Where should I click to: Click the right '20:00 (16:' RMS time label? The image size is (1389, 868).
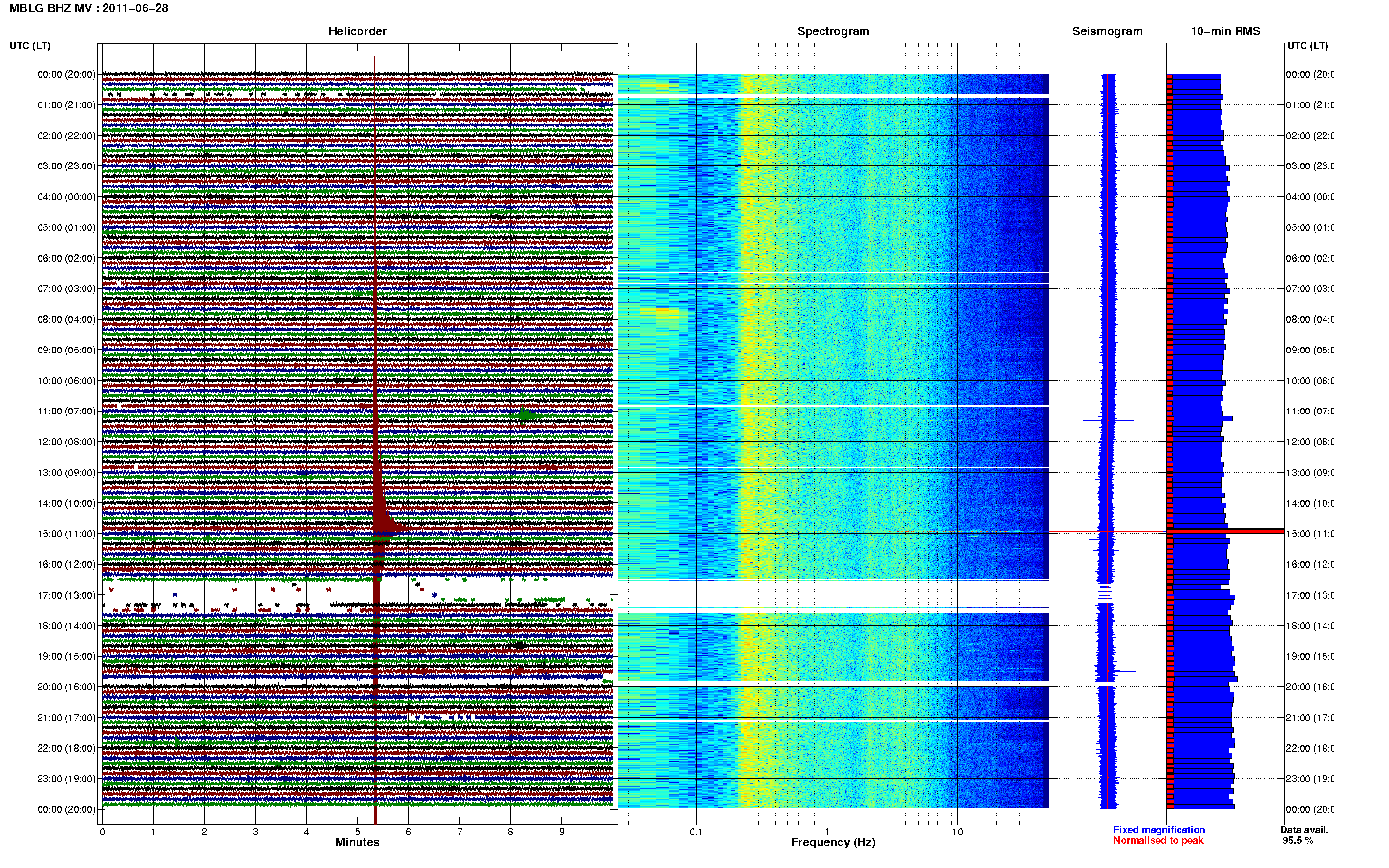coord(1309,686)
